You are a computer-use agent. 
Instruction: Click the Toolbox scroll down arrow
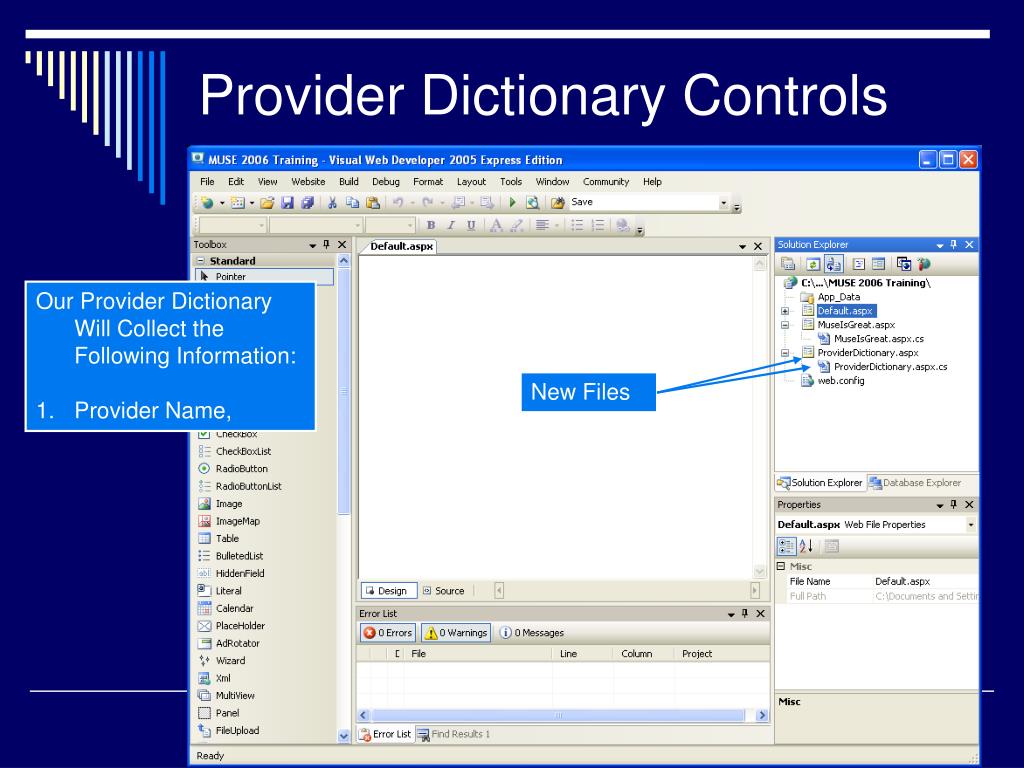click(344, 736)
